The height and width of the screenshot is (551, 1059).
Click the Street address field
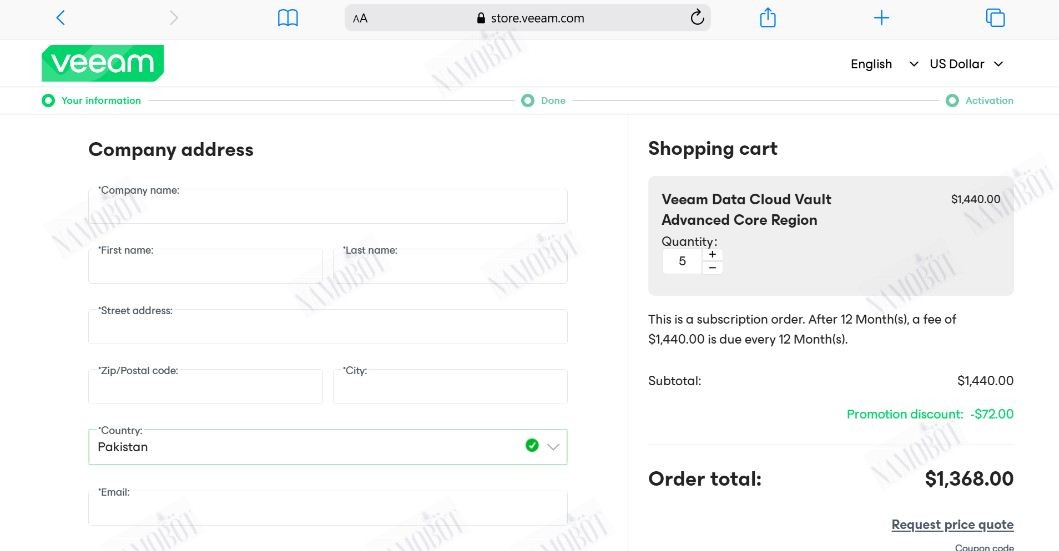point(328,326)
